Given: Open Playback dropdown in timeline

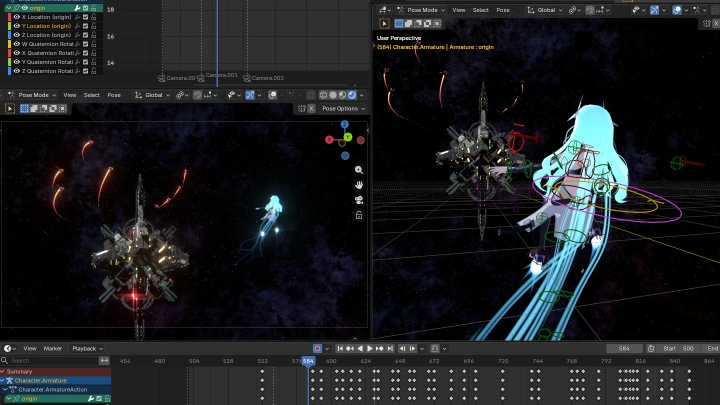Looking at the screenshot, I should tap(87, 349).
